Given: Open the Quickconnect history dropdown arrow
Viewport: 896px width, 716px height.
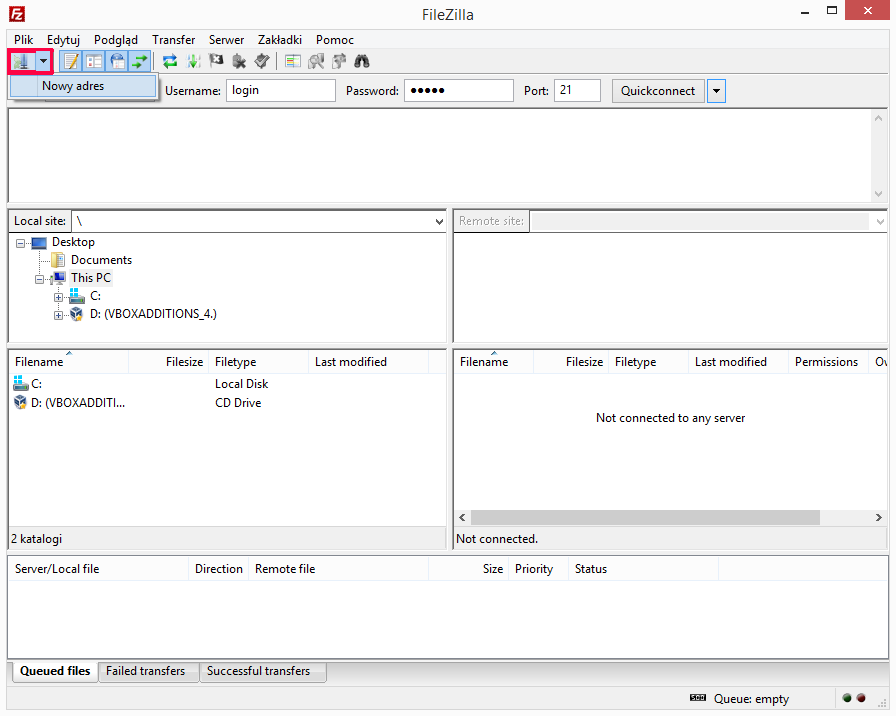Looking at the screenshot, I should [x=716, y=91].
